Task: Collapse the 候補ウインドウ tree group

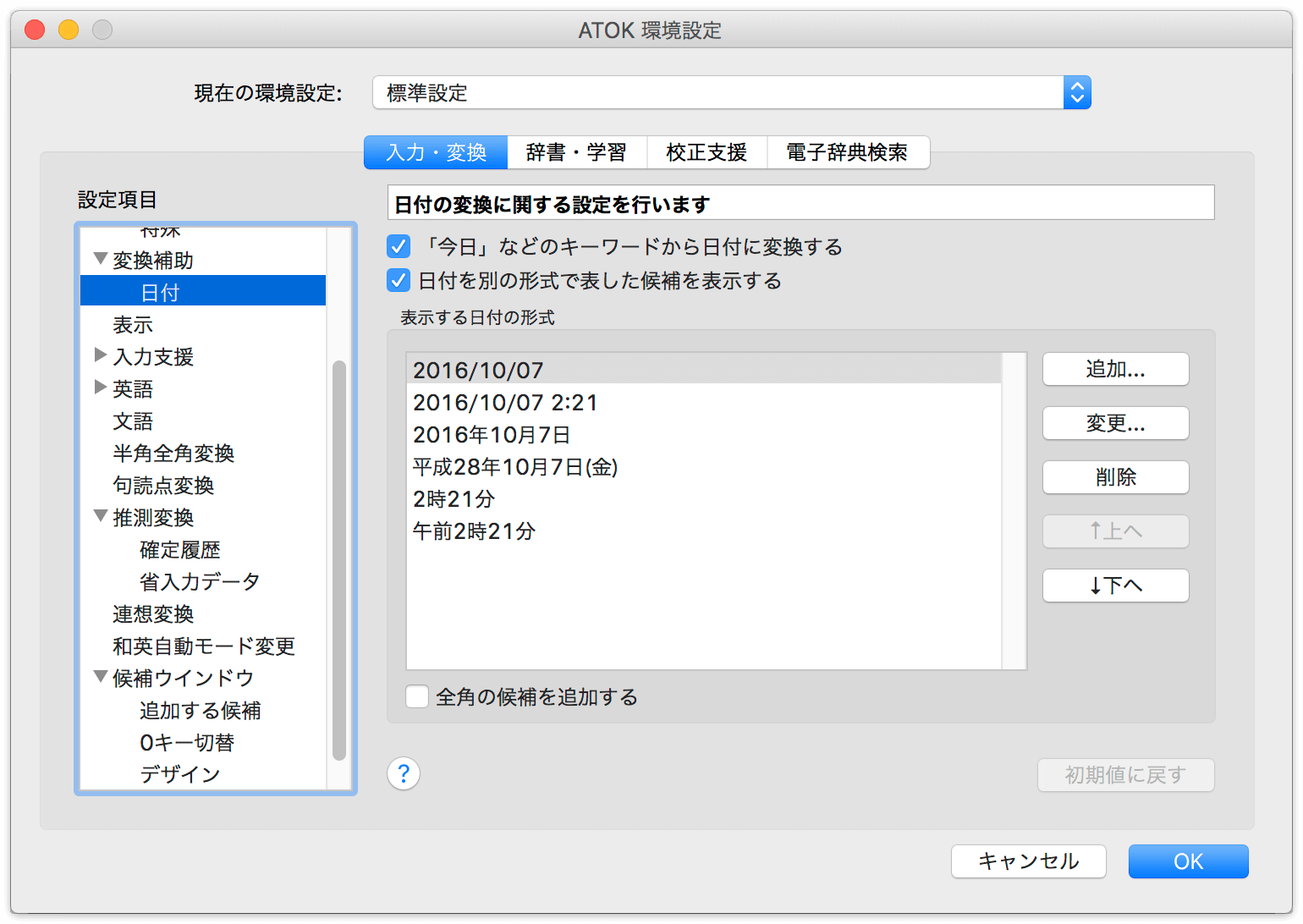Action: pos(101,677)
